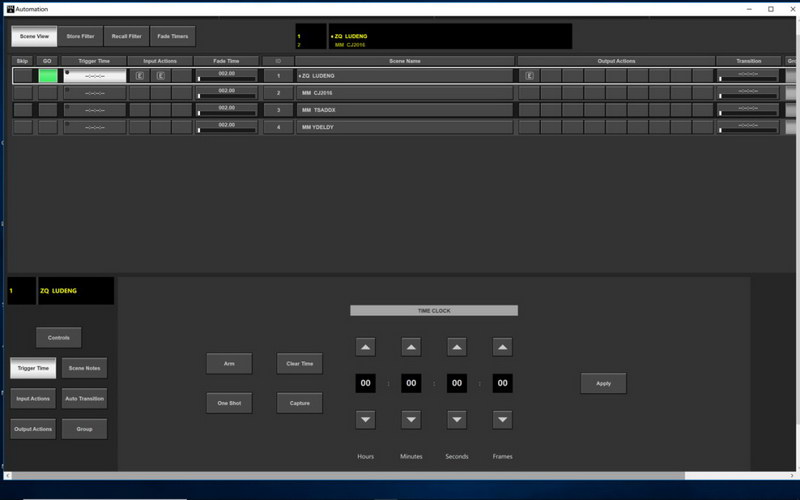This screenshot has height=500, width=800.
Task: Apply the trigger time settings
Action: point(603,383)
